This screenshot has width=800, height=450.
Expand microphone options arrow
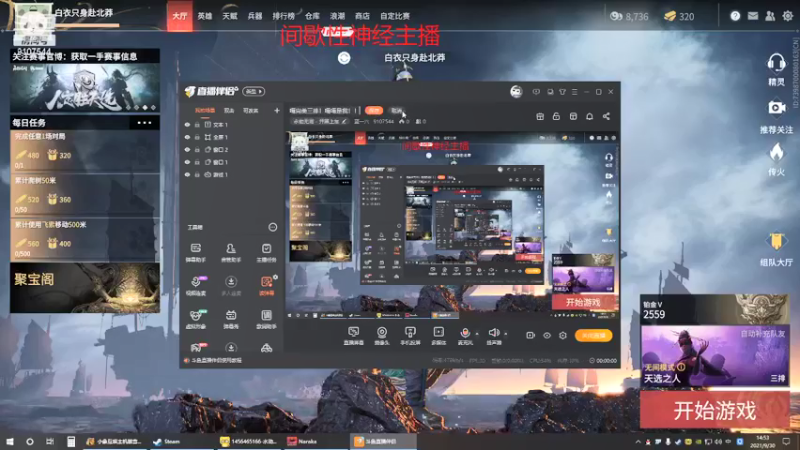(477, 334)
